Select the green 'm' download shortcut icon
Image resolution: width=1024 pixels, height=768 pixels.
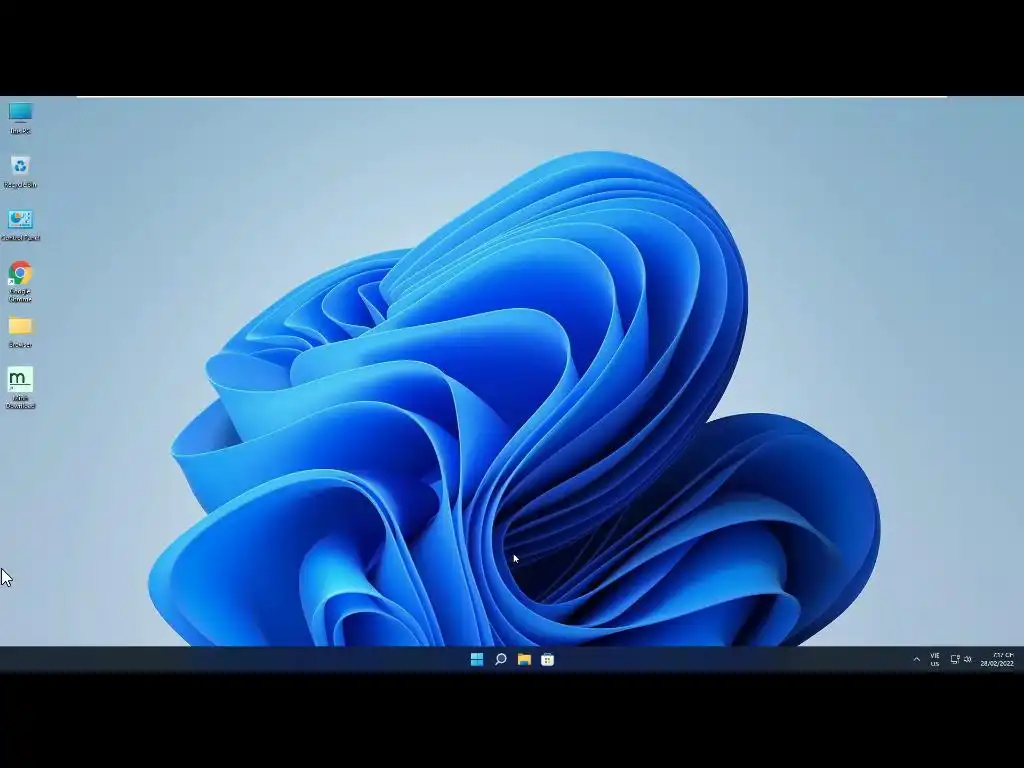point(20,388)
